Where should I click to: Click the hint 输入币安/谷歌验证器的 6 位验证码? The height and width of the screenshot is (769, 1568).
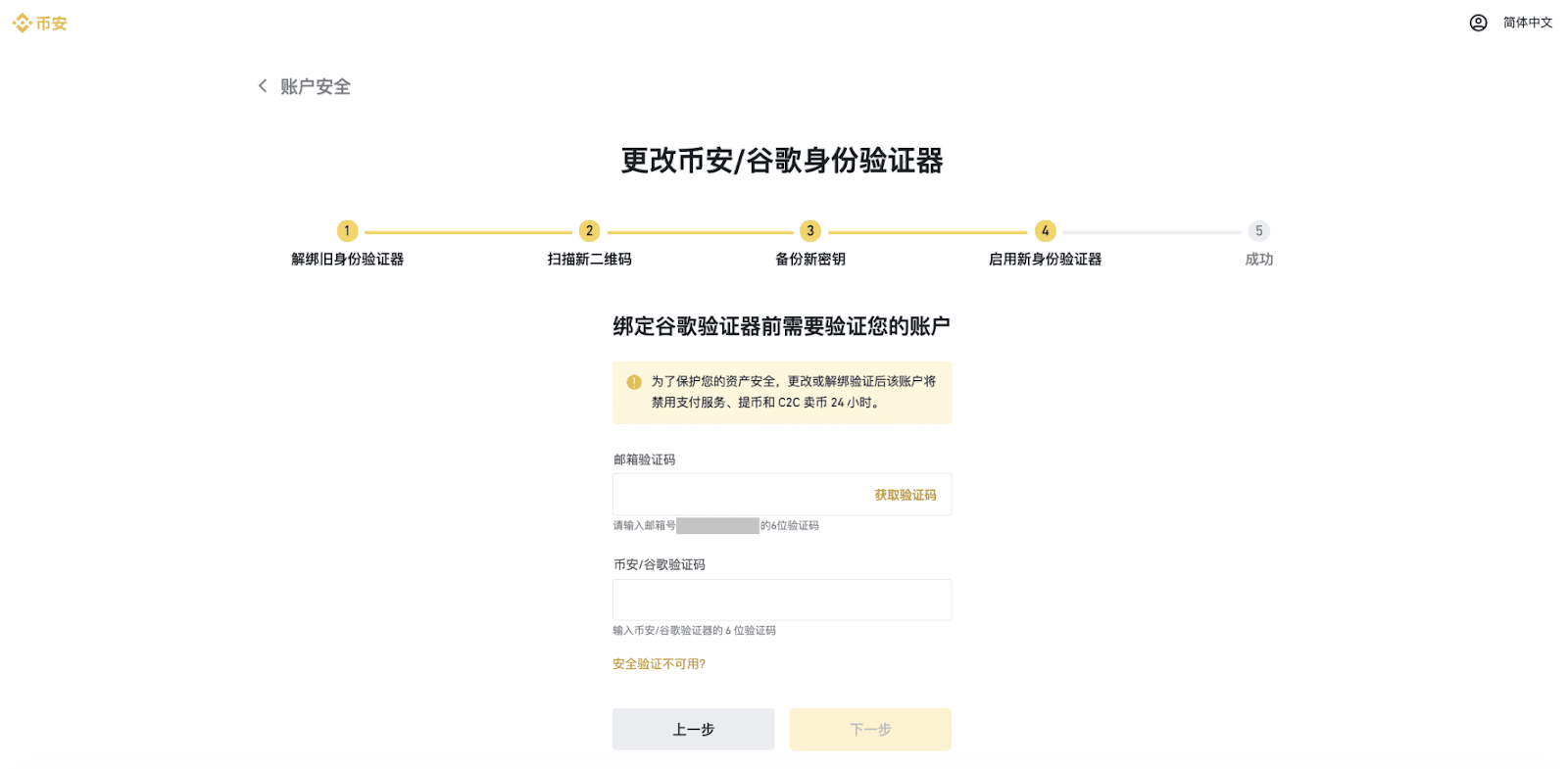click(x=694, y=631)
